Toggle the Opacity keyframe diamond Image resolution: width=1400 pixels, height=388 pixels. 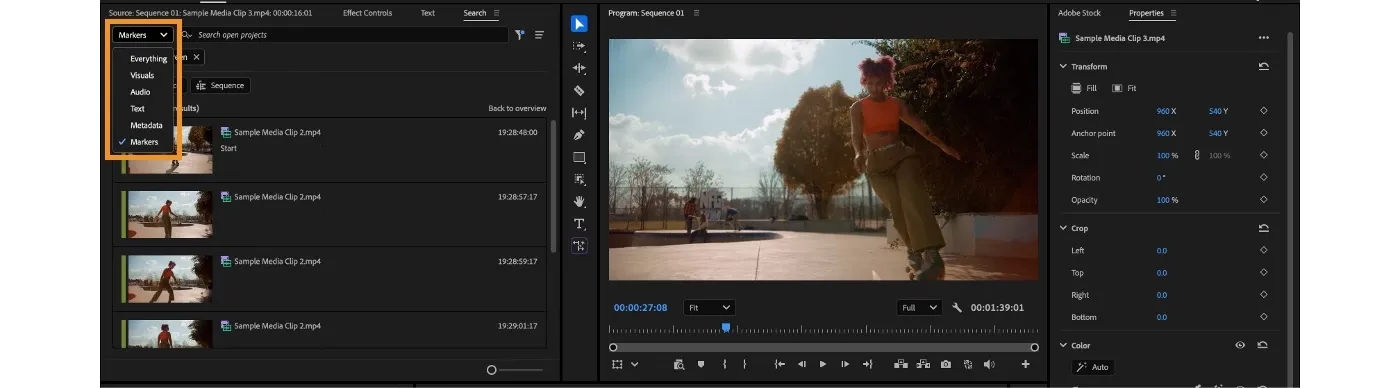point(1264,200)
